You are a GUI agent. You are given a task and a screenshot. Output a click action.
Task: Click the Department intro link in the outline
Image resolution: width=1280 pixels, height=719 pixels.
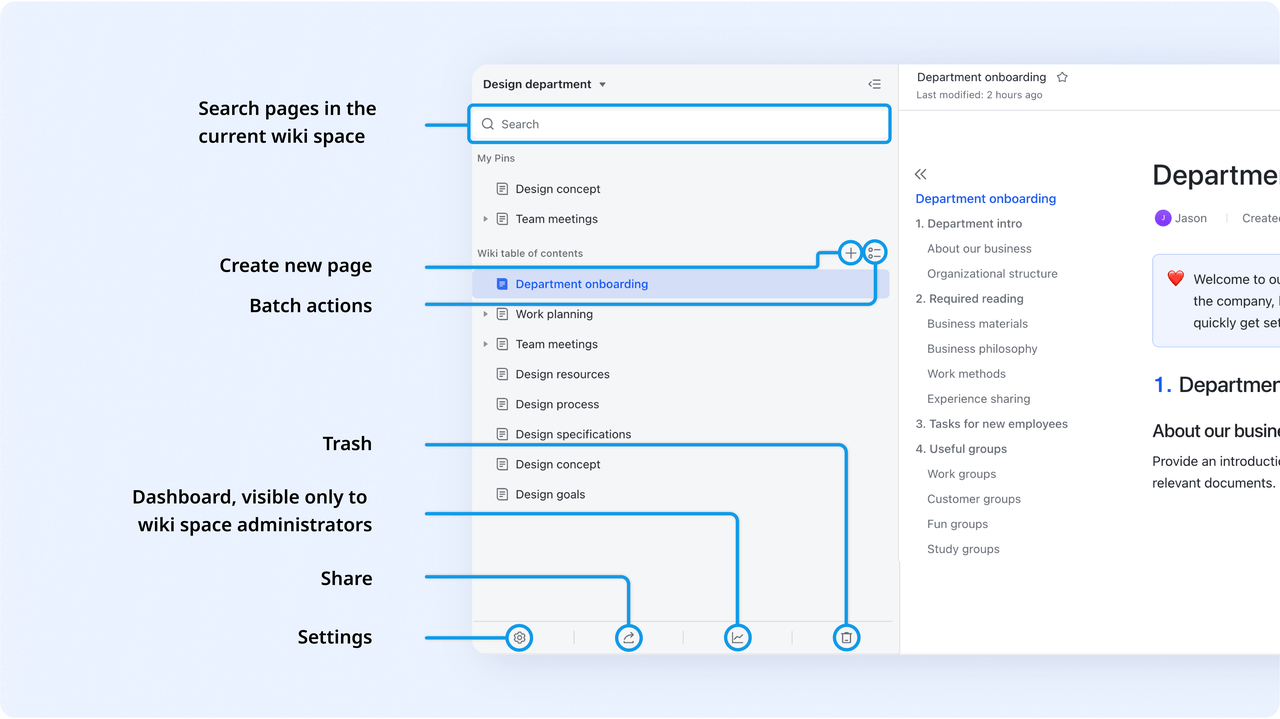click(x=968, y=223)
